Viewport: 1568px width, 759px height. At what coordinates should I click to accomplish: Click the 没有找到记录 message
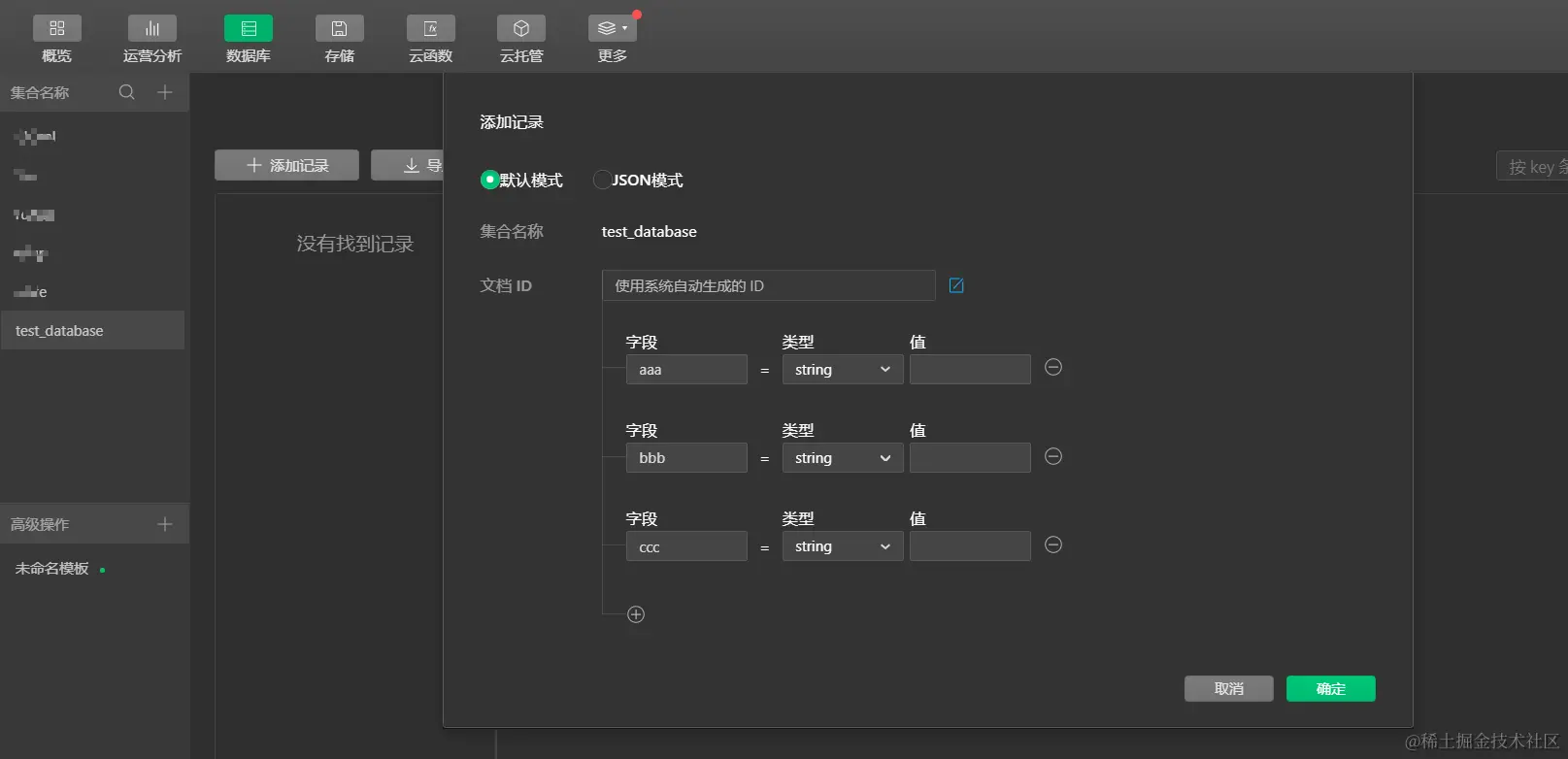(355, 244)
